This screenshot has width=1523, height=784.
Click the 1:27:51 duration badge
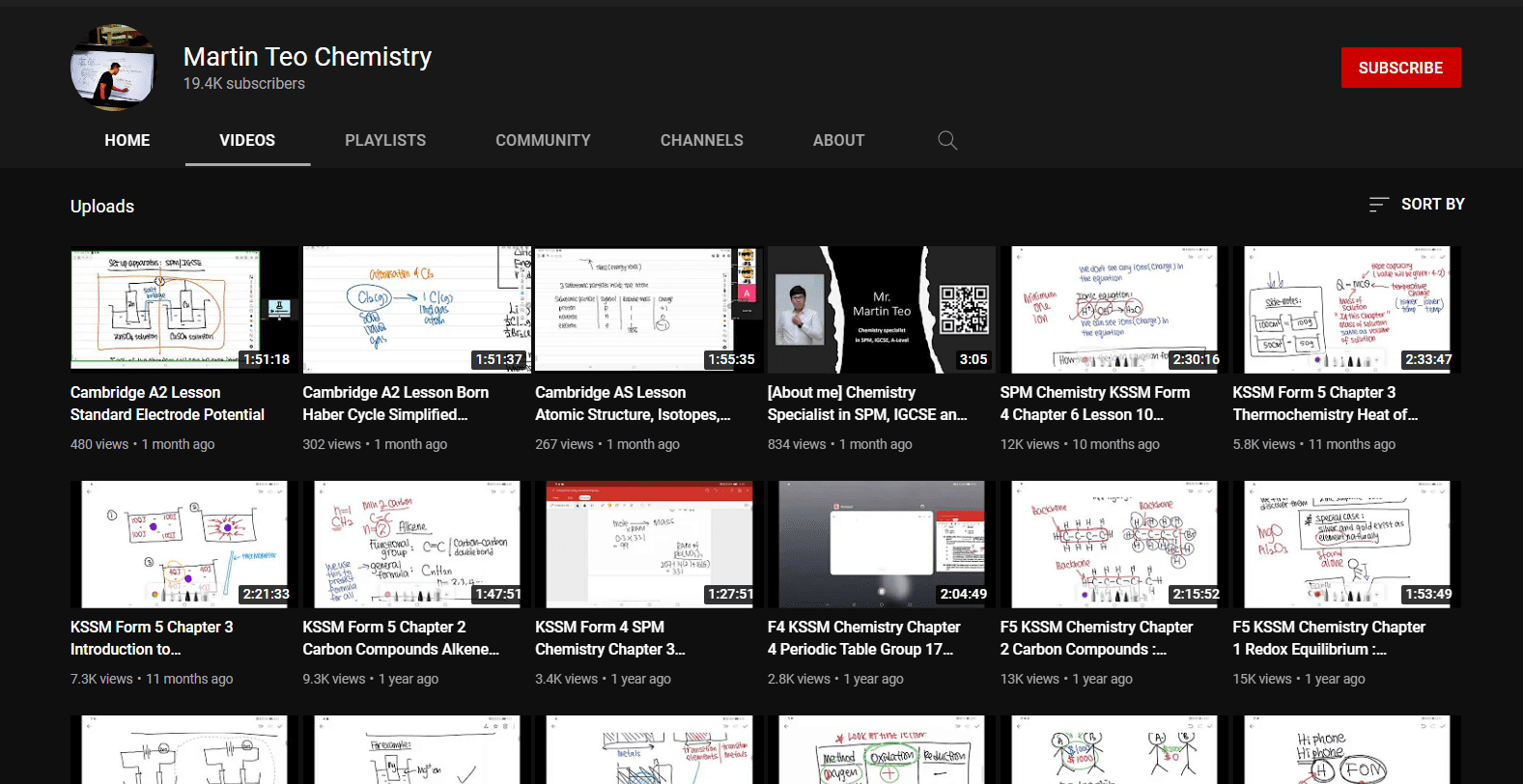click(731, 594)
